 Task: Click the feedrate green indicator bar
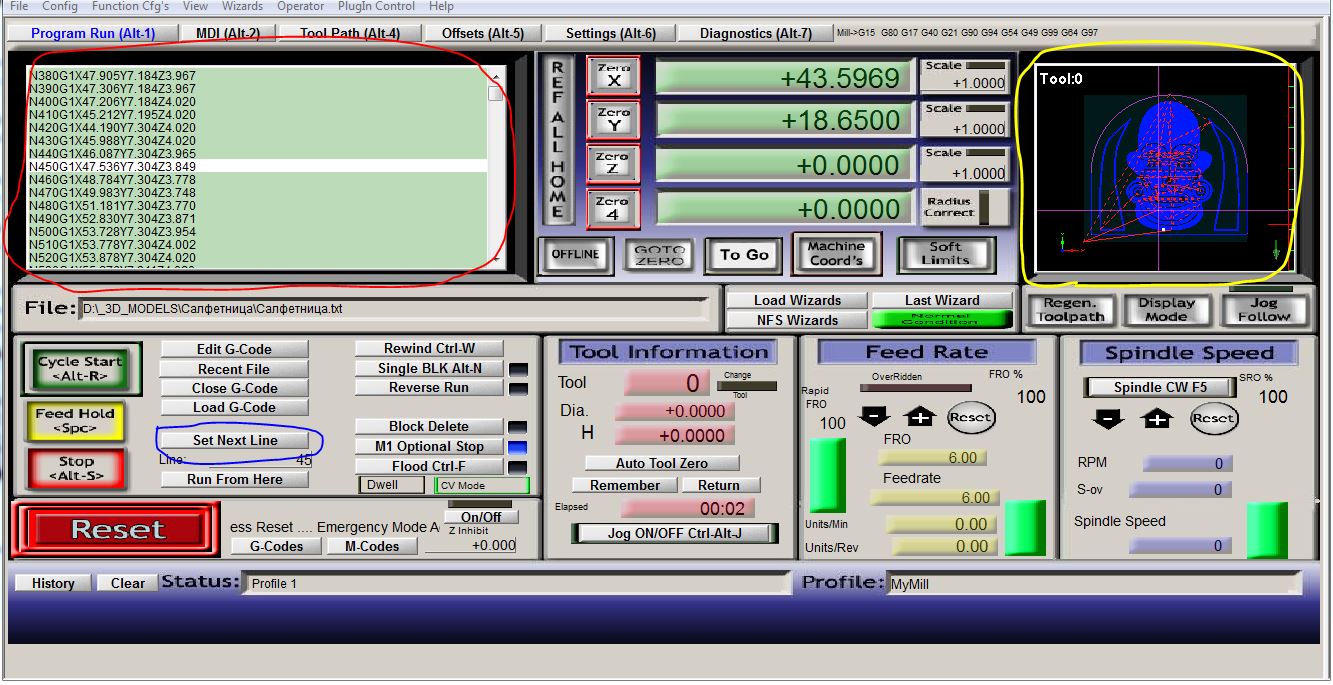click(x=1025, y=528)
